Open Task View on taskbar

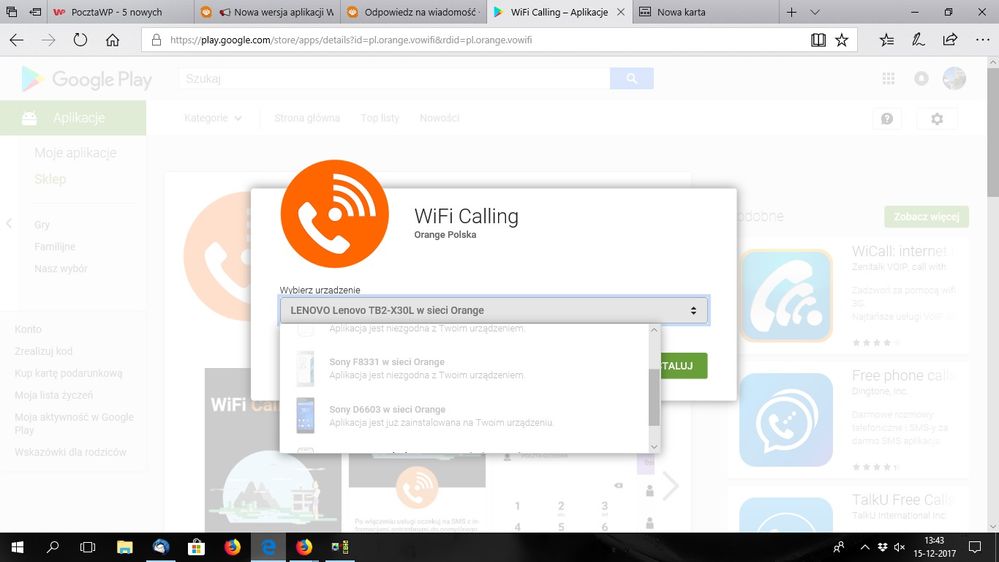[87, 547]
